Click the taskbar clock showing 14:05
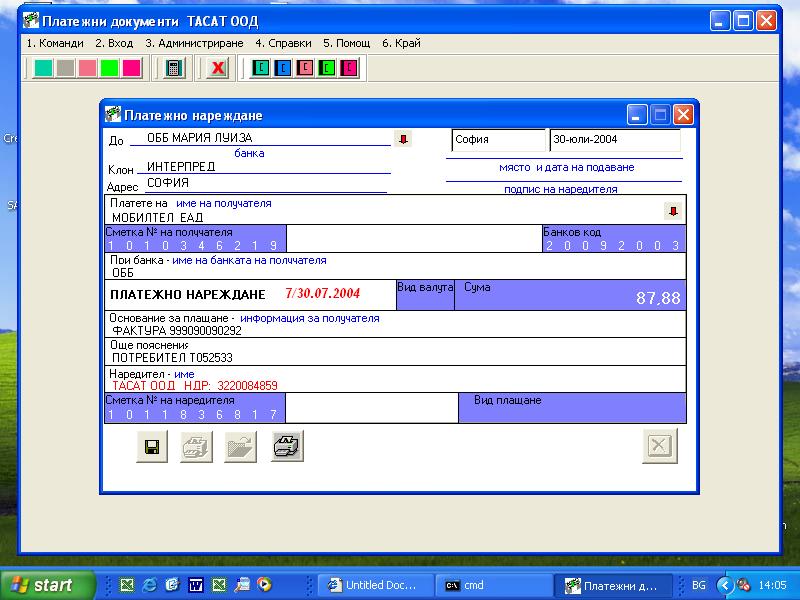This screenshot has width=800, height=600. pos(772,585)
